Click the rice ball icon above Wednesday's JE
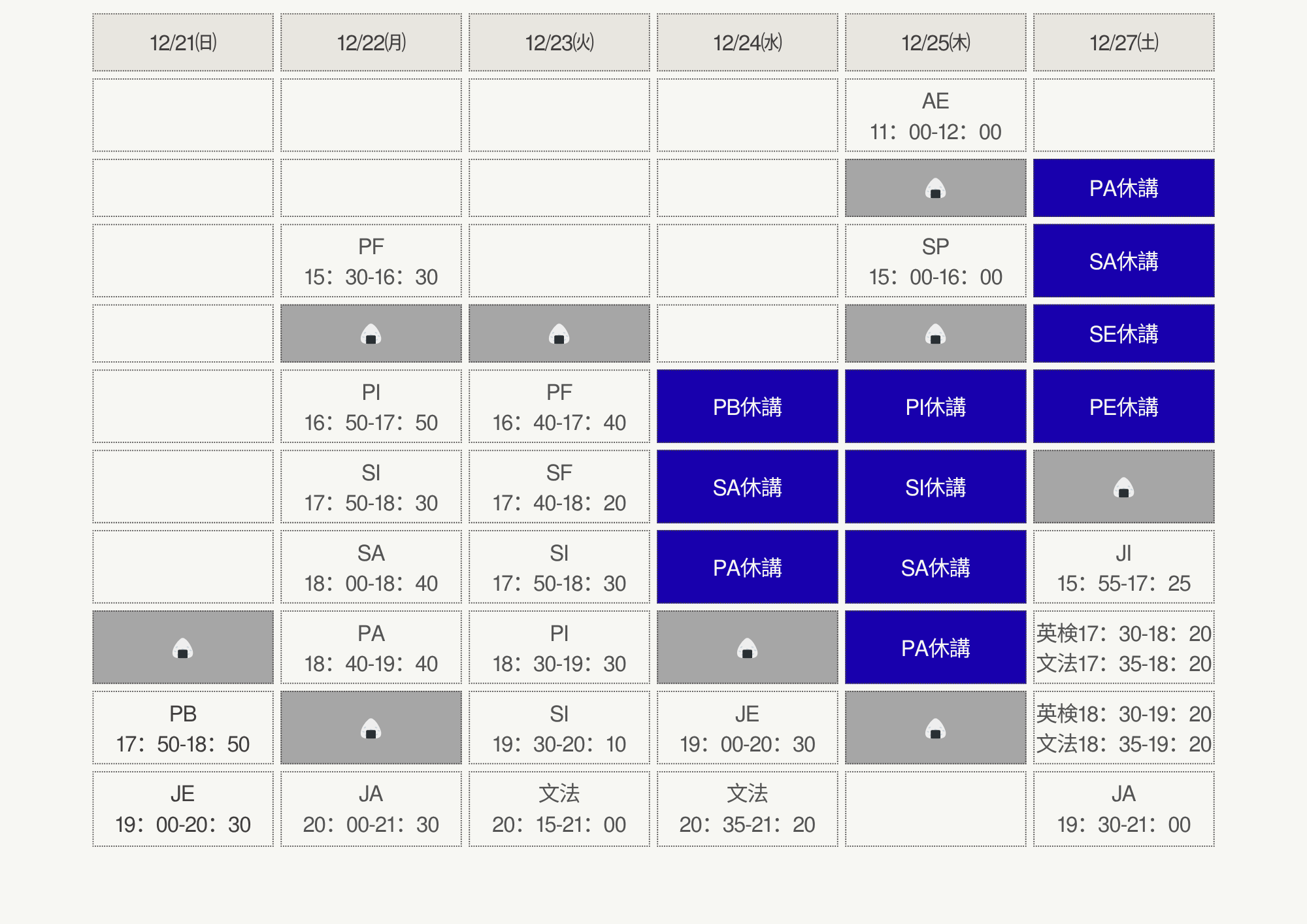Image resolution: width=1307 pixels, height=924 pixels. pyautogui.click(x=747, y=648)
